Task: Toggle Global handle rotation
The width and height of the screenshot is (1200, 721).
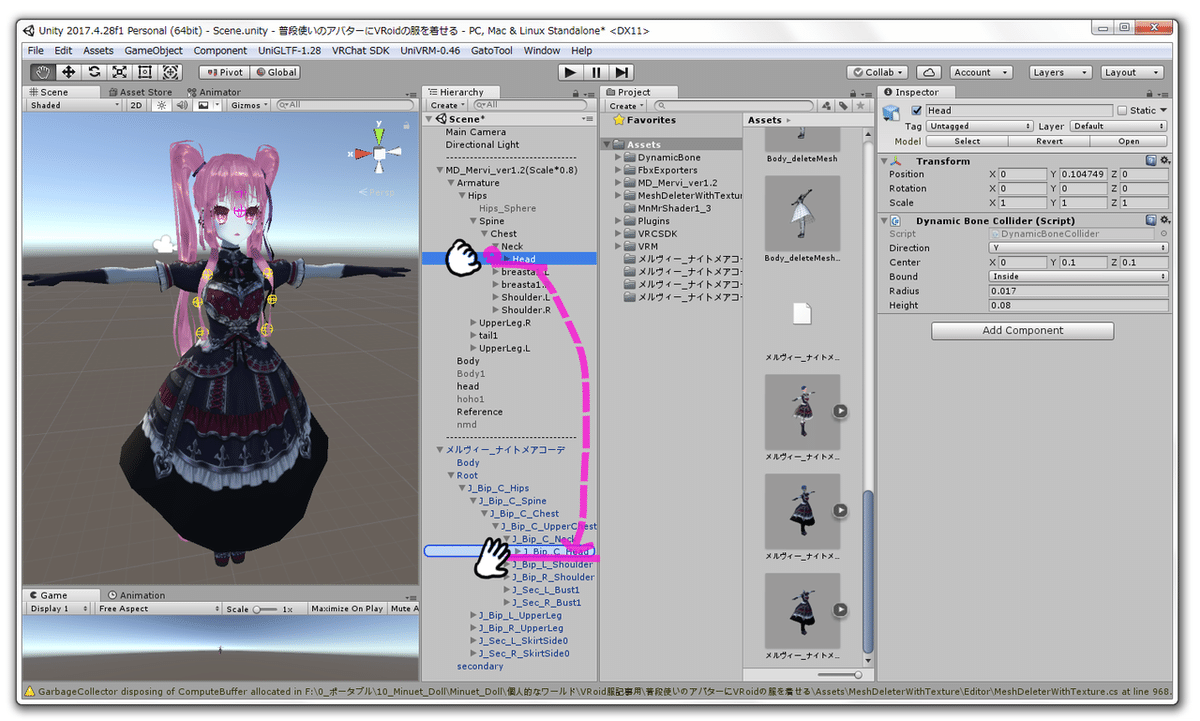Action: pos(276,72)
